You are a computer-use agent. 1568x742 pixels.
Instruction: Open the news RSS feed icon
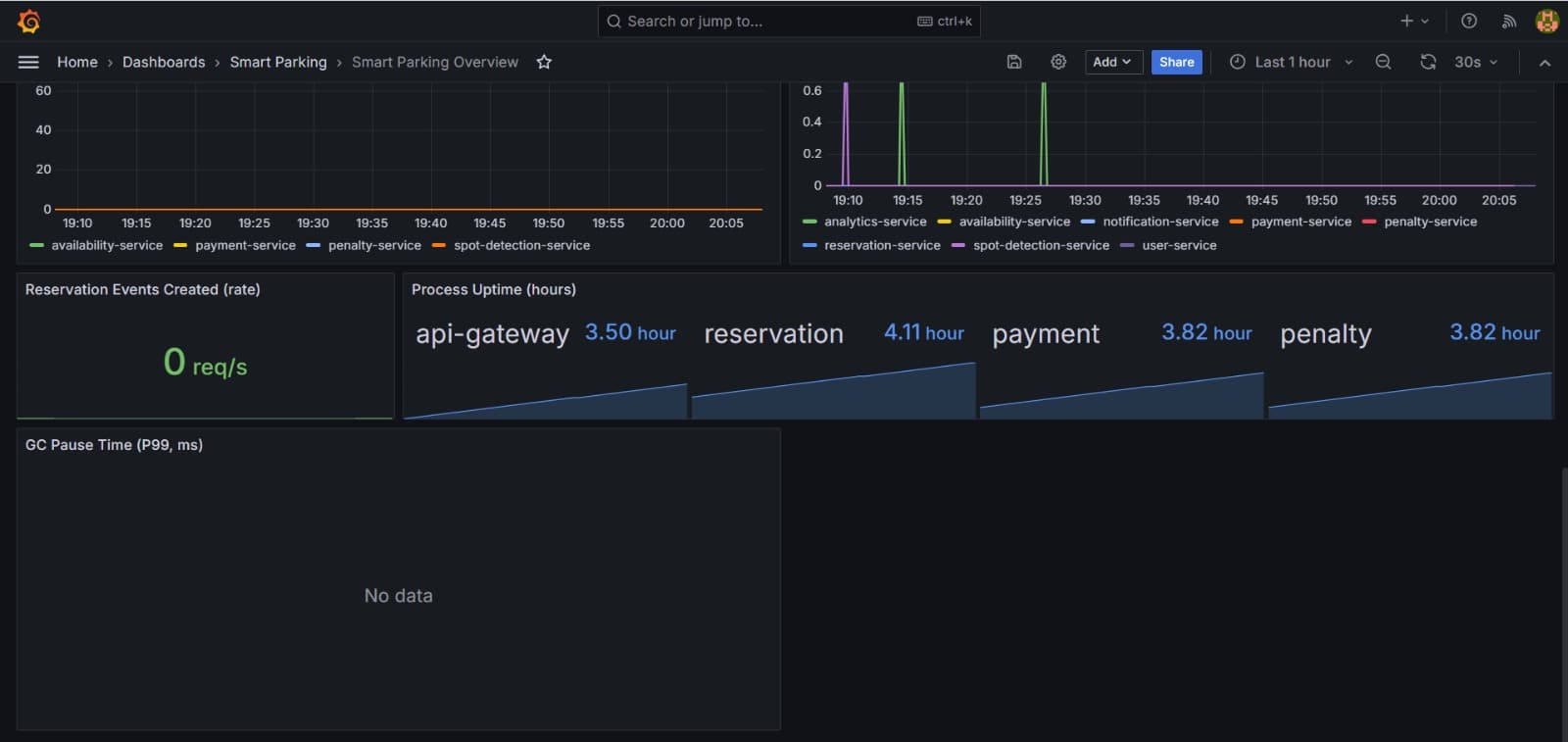1509,21
